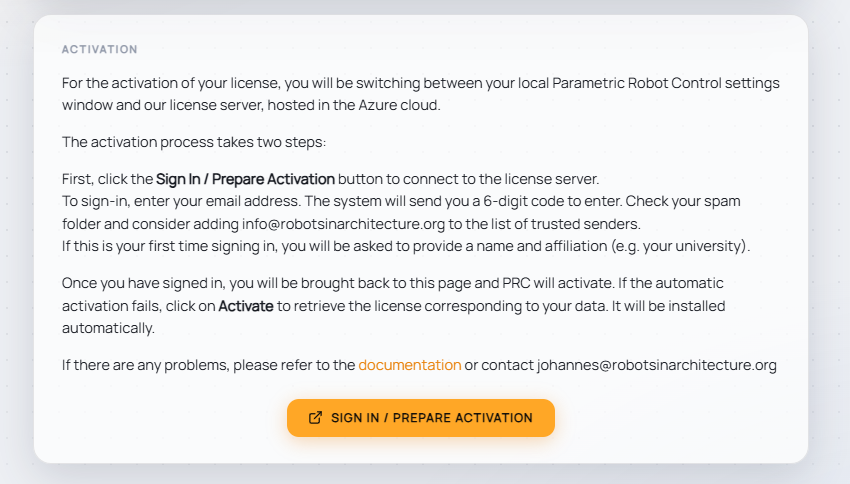The height and width of the screenshot is (484, 850).
Task: Click the Sign In / Prepare Activation button
Action: (421, 418)
